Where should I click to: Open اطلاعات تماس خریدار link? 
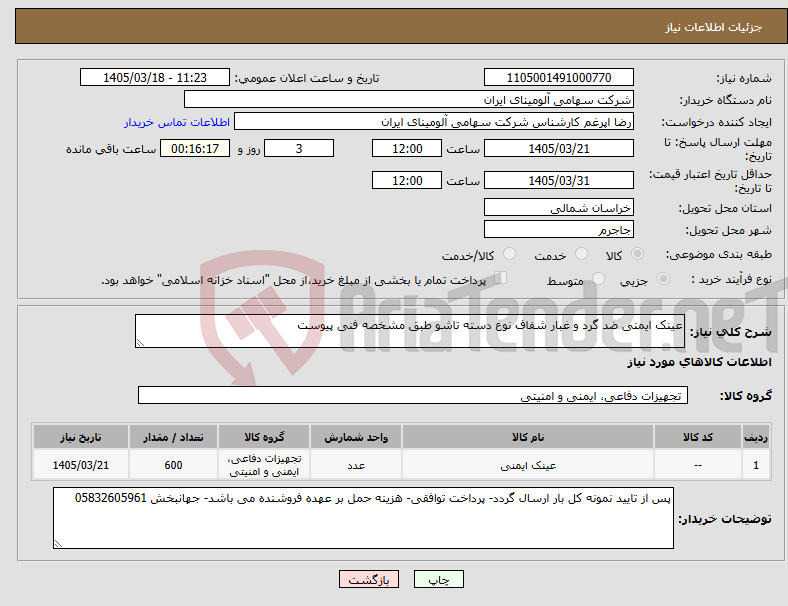(177, 122)
